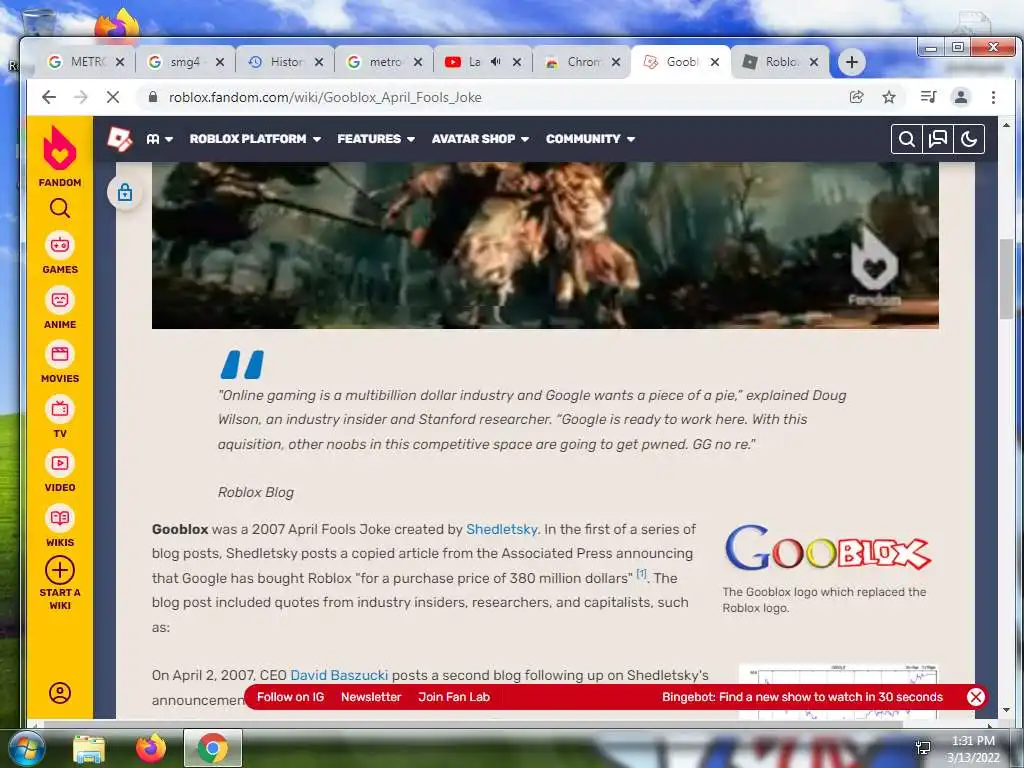Dismiss the red notification banner
1024x768 pixels.
point(976,697)
